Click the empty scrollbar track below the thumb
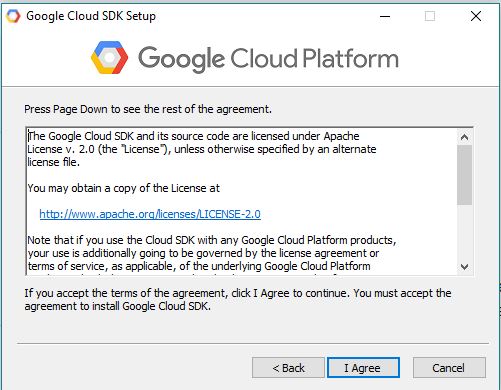Viewport: 501px width, 390px height. pos(464,232)
